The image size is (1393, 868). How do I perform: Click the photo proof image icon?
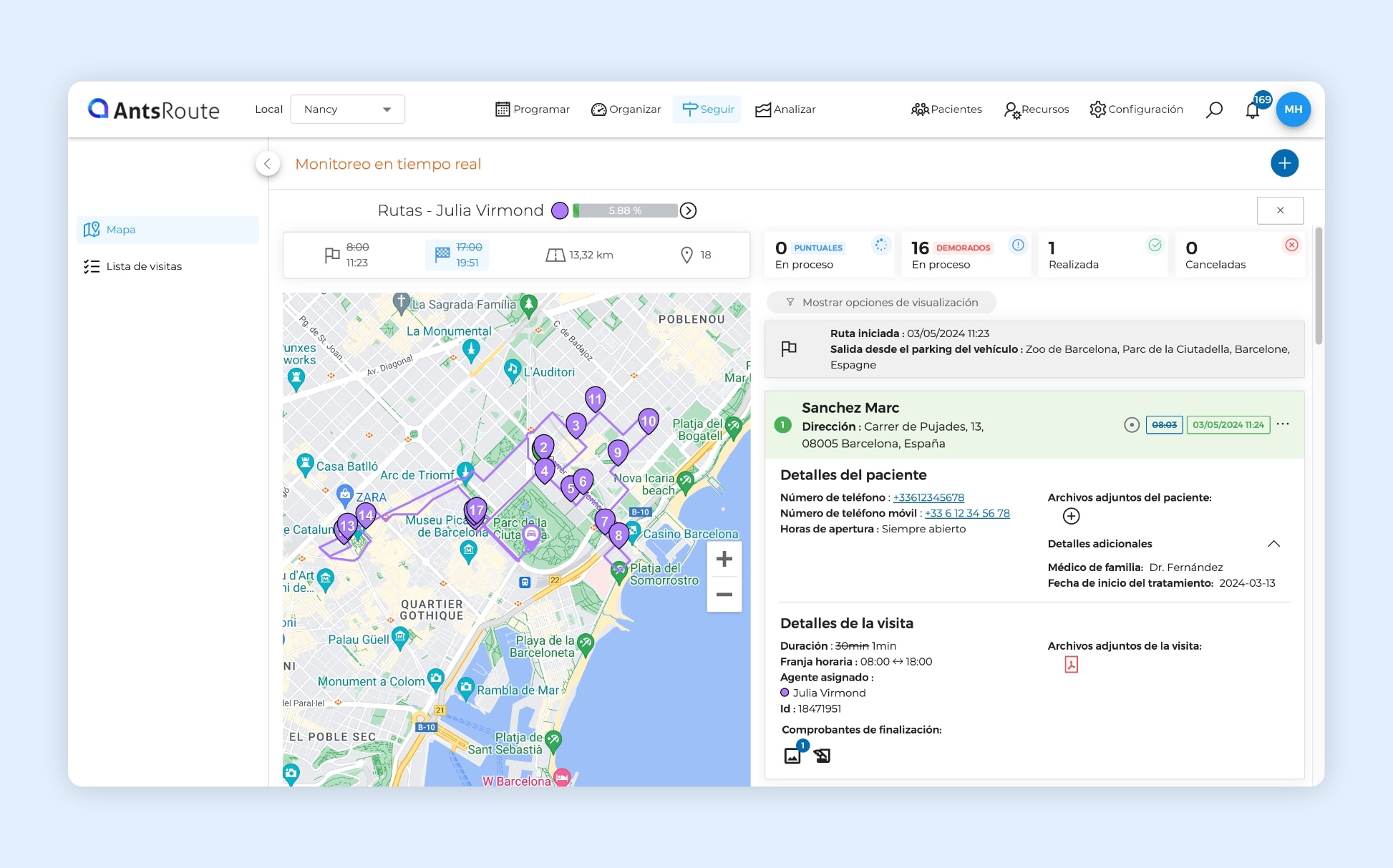tap(792, 756)
